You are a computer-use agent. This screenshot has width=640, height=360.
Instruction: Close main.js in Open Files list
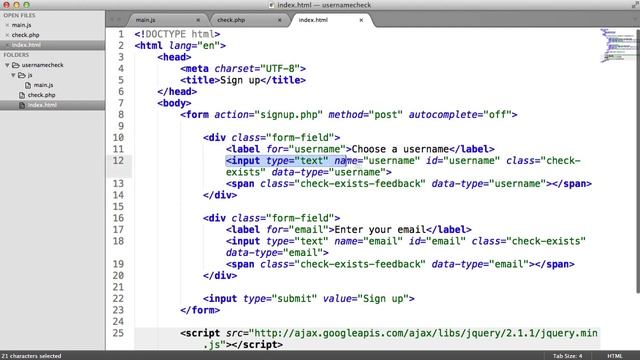[x=7, y=25]
